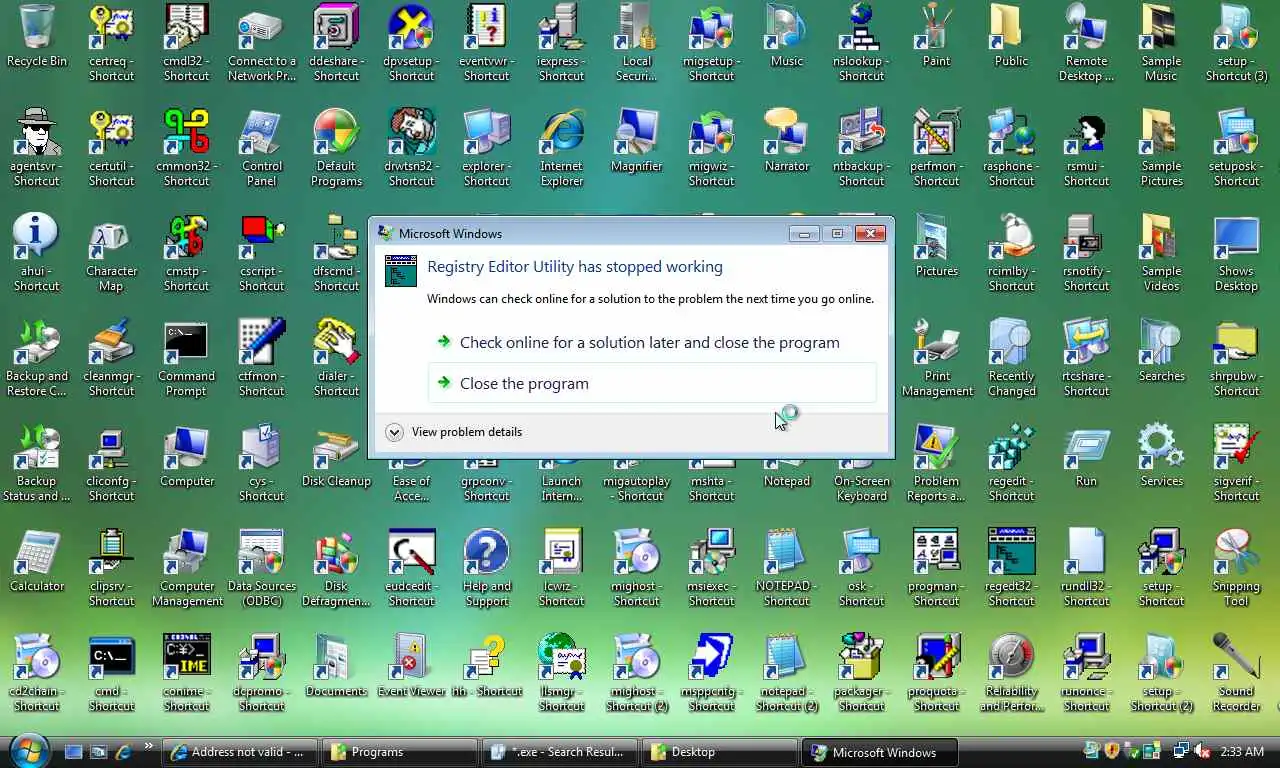Open the Run desktop icon
Viewport: 1280px width, 768px height.
pos(1086,456)
